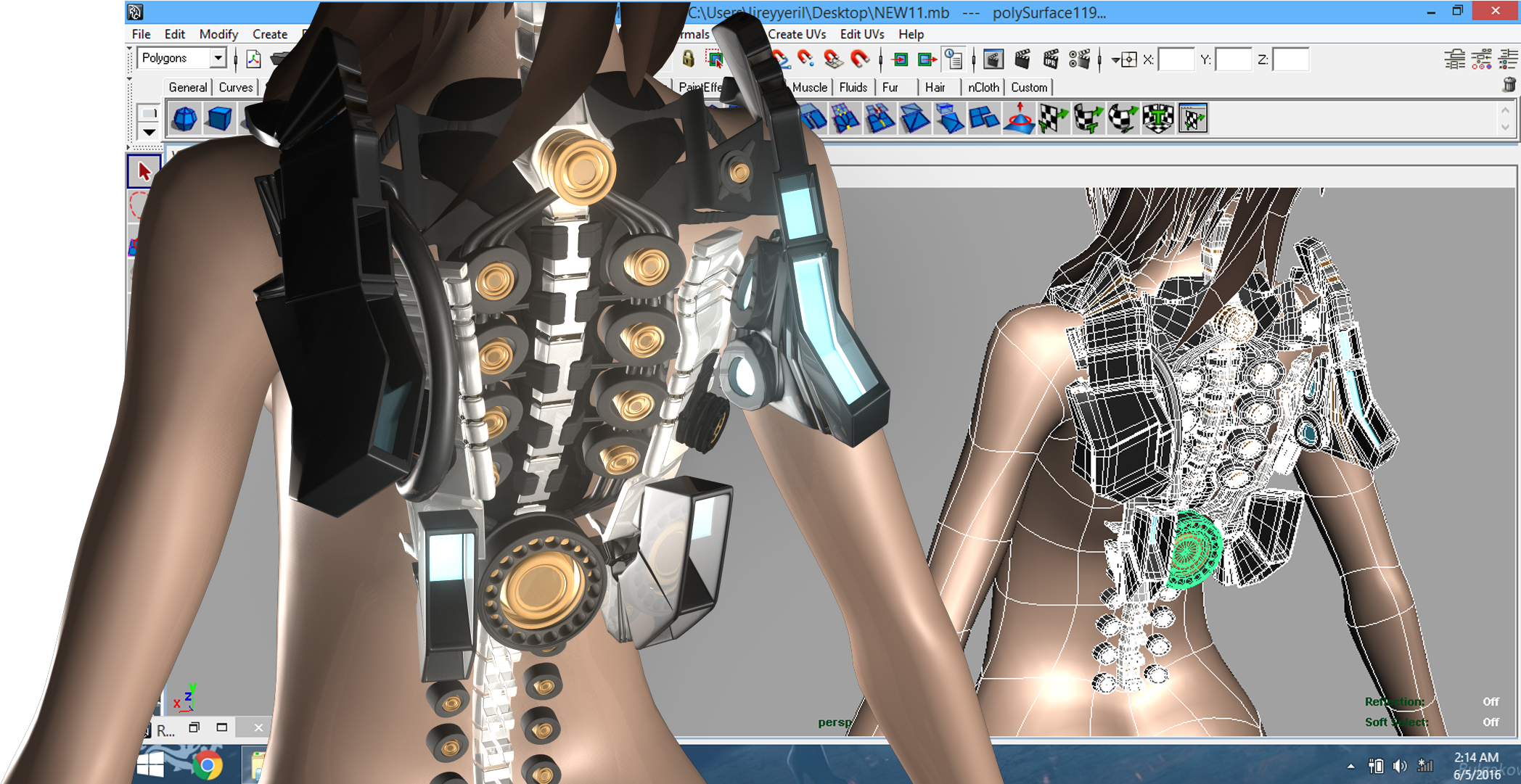The height and width of the screenshot is (784, 1521).
Task: Switch to the Muscle shelf tab
Action: pos(810,87)
